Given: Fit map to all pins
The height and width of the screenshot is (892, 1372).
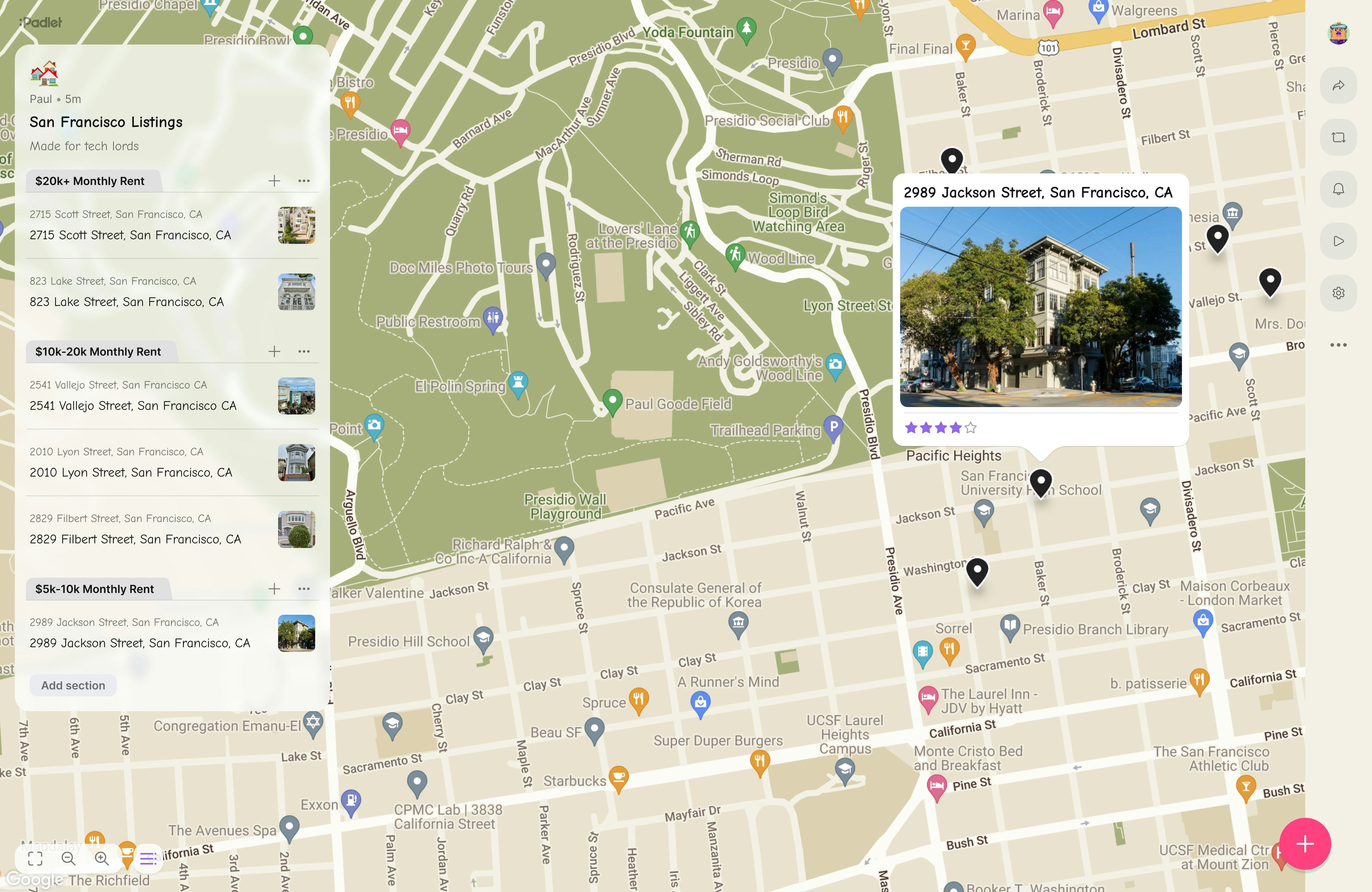Looking at the screenshot, I should (35, 859).
